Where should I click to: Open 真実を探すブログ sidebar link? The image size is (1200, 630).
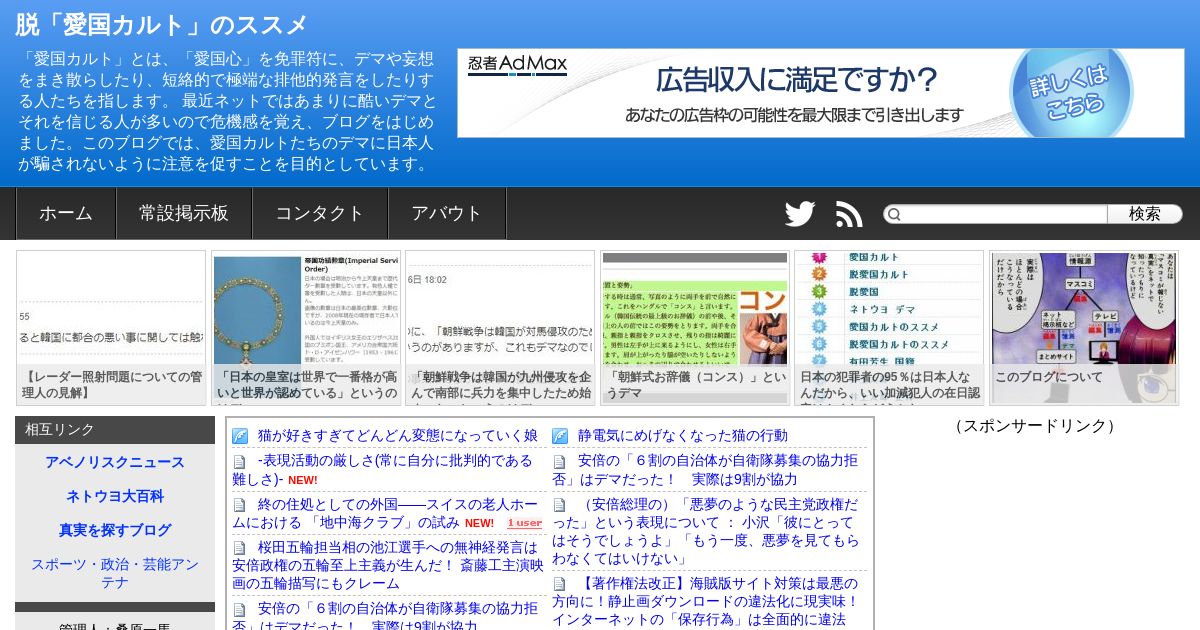pyautogui.click(x=115, y=530)
